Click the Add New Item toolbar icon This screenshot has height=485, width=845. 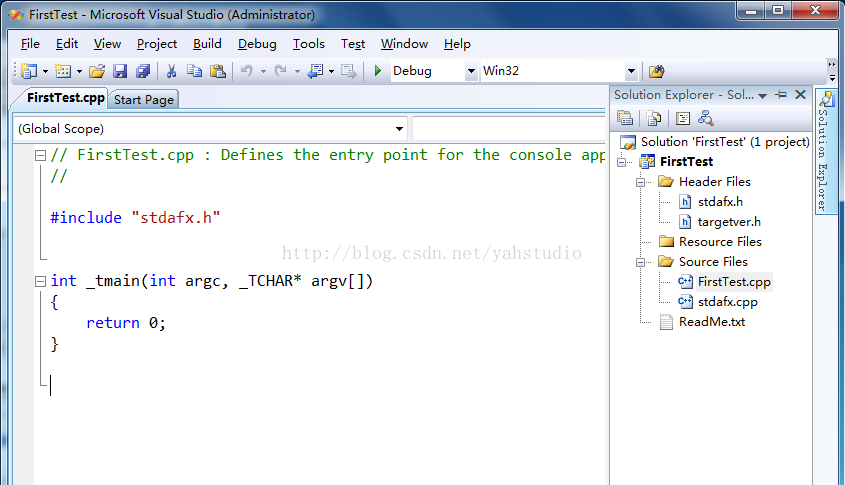(x=63, y=71)
